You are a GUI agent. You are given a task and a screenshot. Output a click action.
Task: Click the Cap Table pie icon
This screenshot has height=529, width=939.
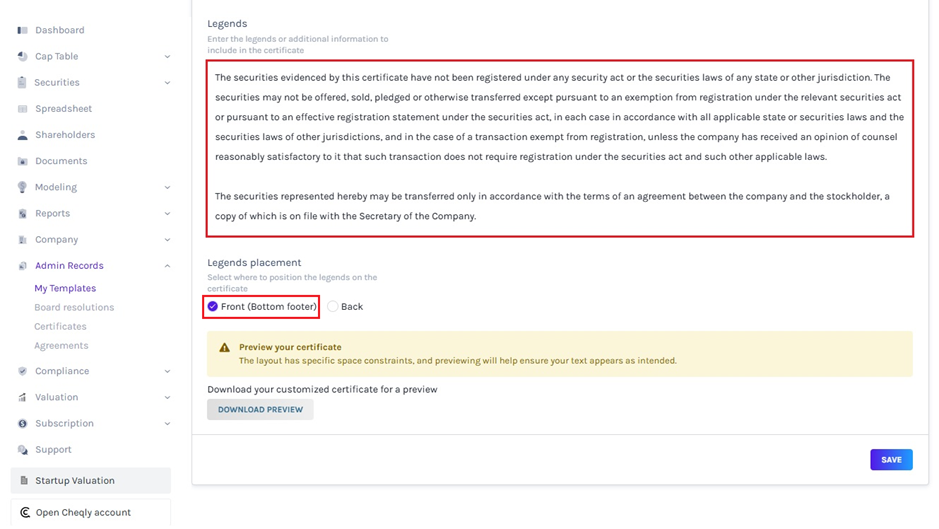23,57
